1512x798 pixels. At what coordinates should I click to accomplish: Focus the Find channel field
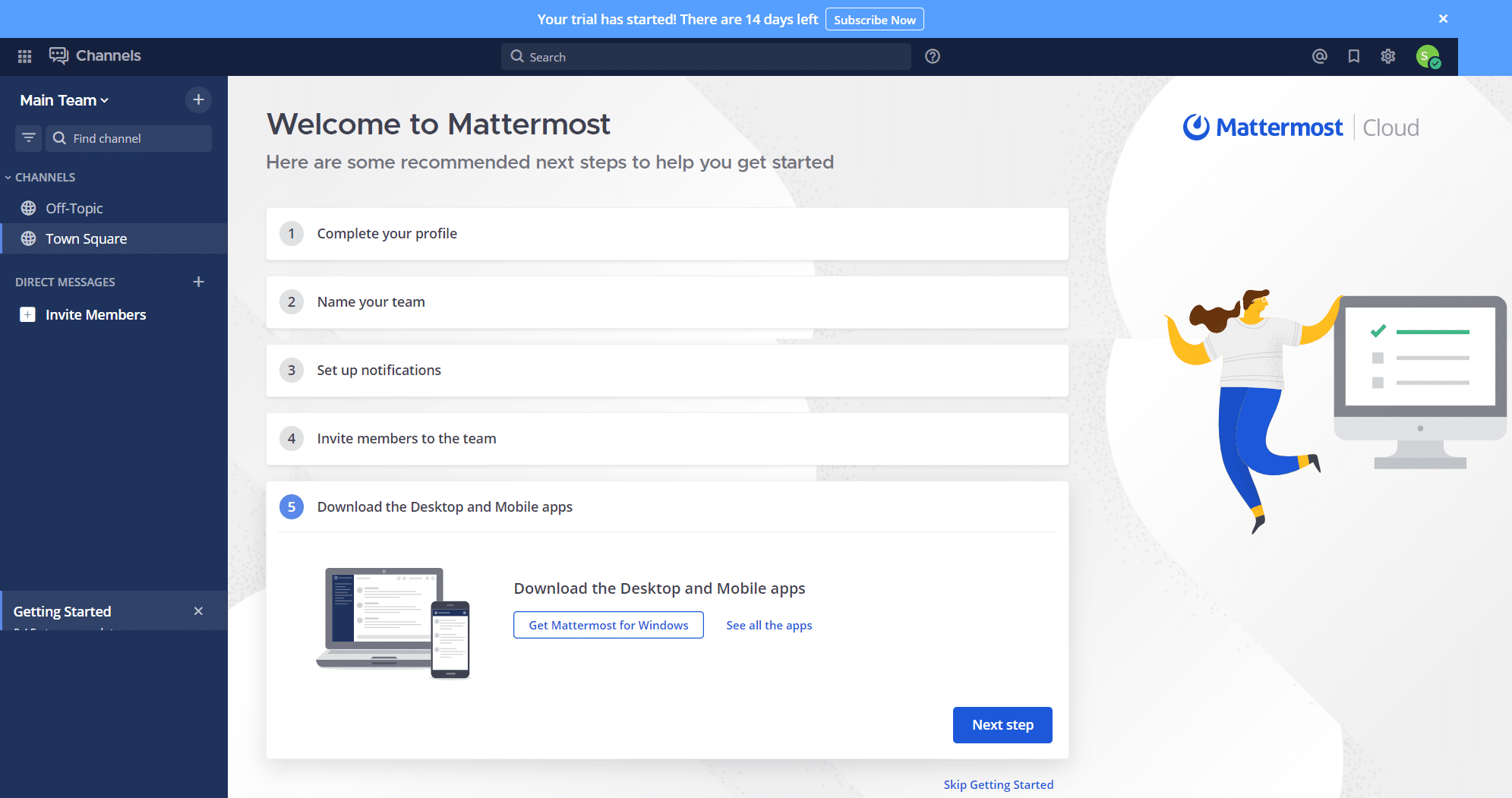pyautogui.click(x=129, y=138)
